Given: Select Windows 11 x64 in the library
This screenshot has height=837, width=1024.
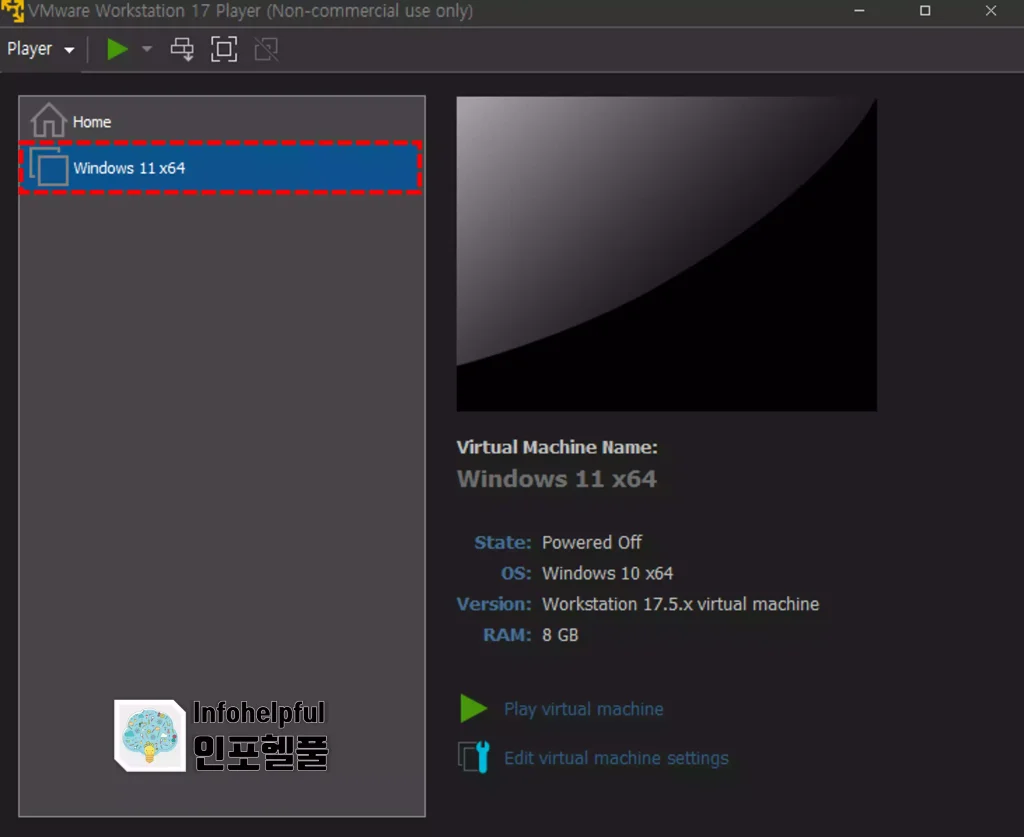Looking at the screenshot, I should coord(221,168).
